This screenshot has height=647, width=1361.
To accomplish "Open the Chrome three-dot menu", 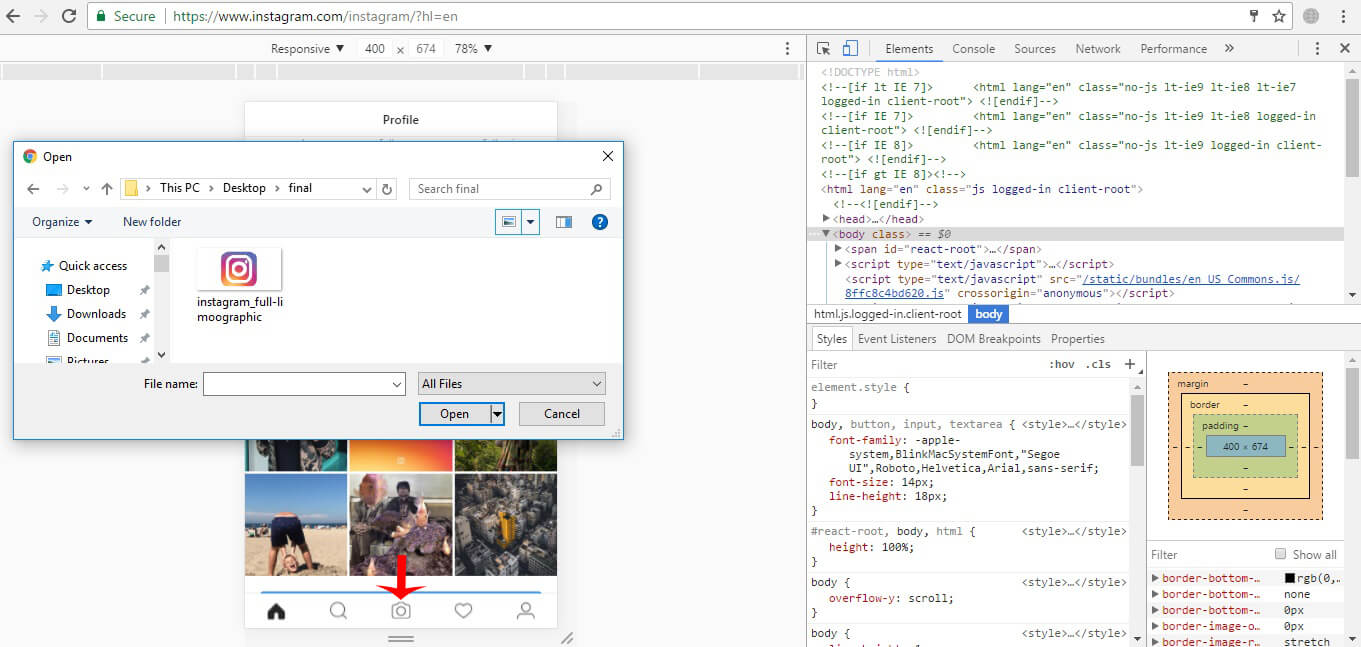I will [1342, 16].
